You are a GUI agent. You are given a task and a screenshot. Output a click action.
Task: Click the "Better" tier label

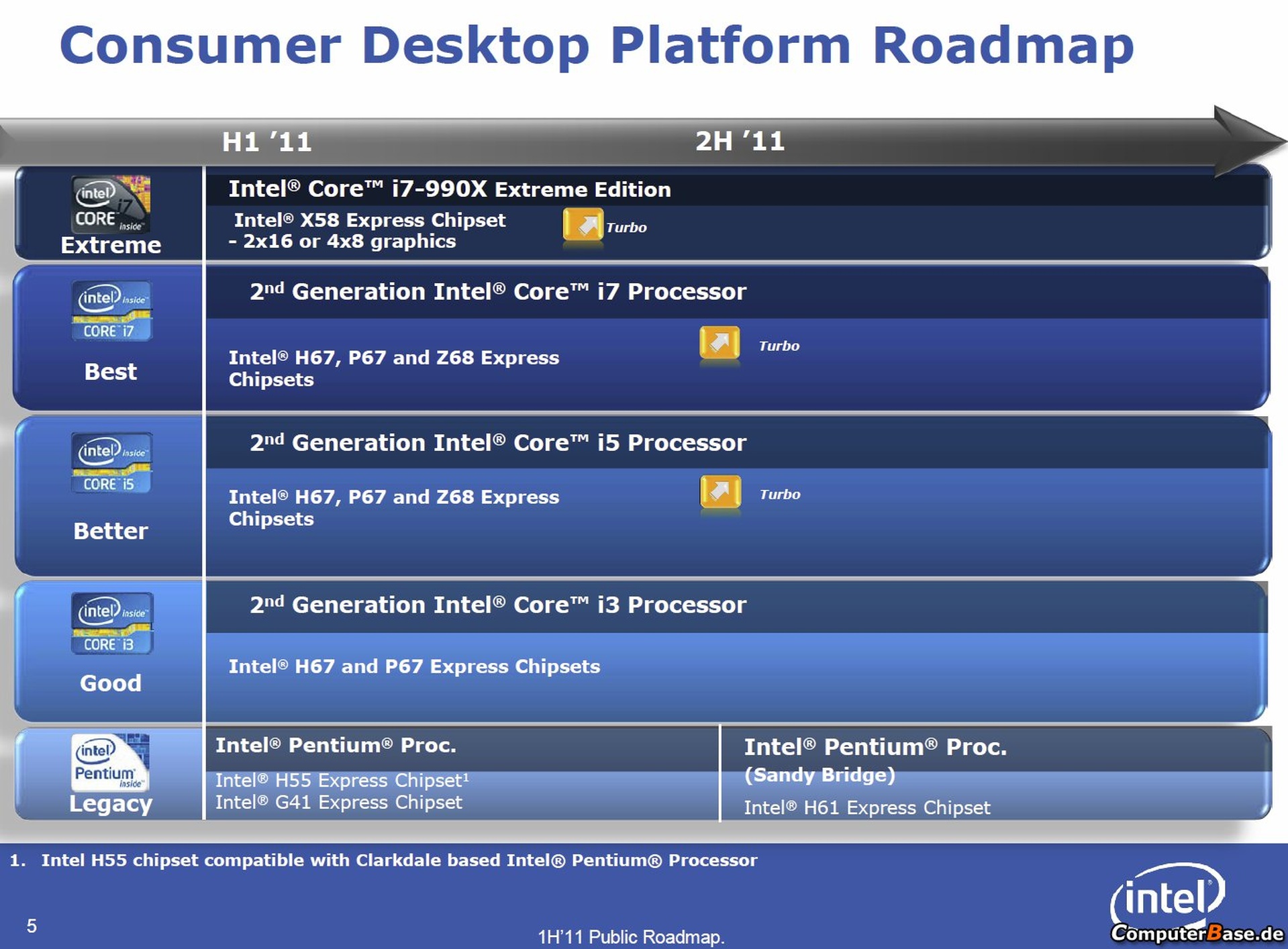[111, 531]
